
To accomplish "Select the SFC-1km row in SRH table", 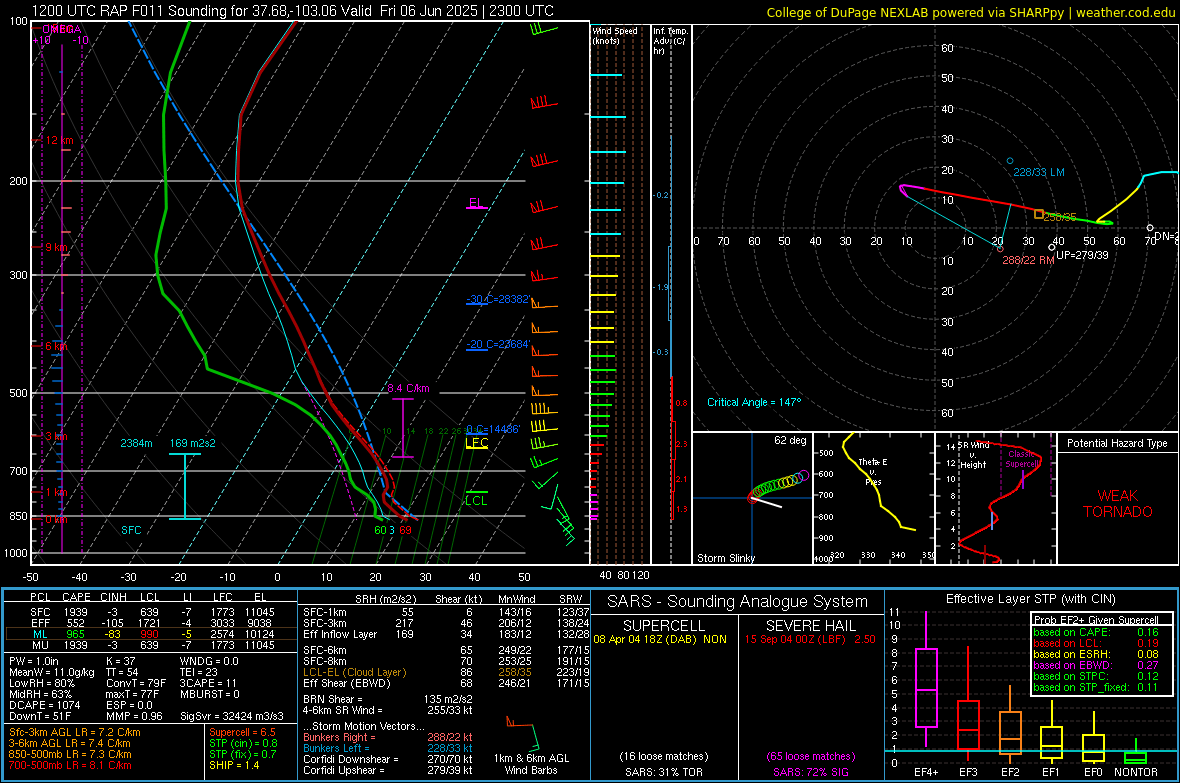I will click(446, 612).
